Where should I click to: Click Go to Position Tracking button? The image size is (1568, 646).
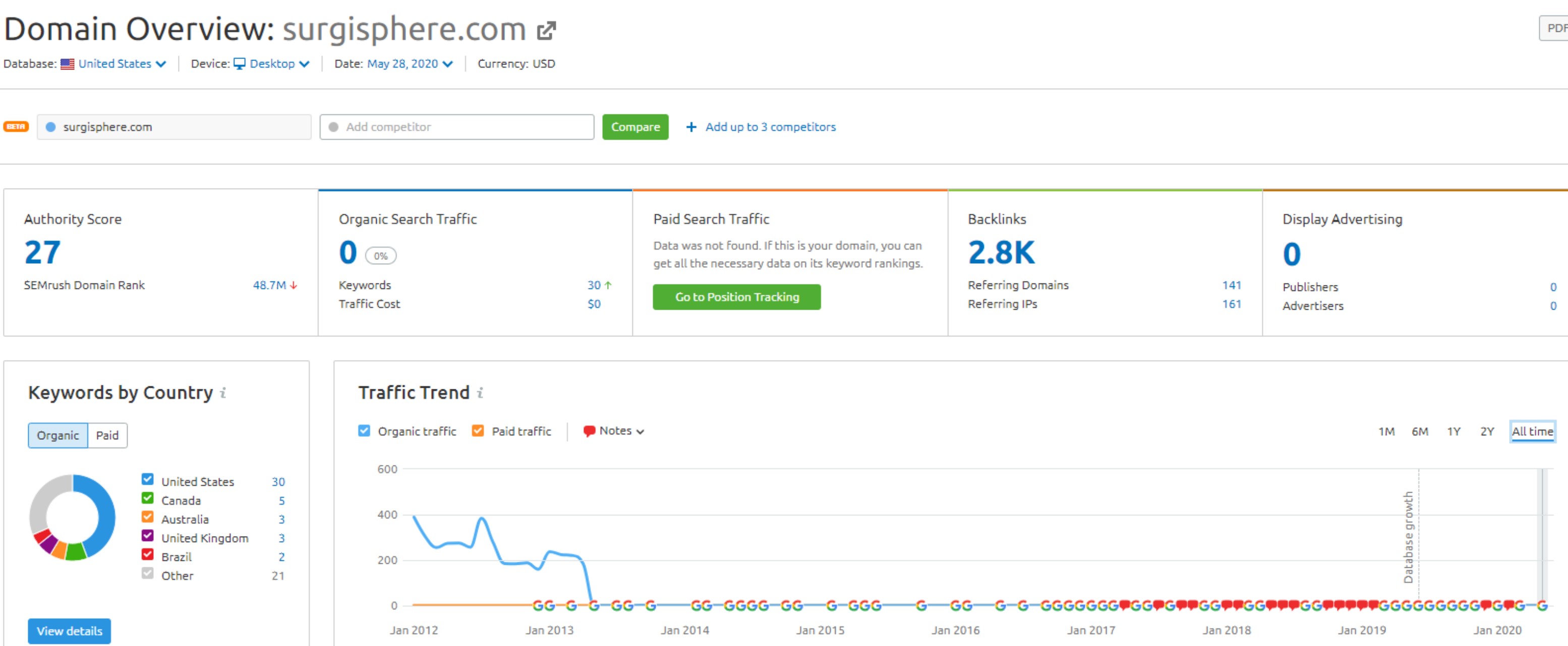[736, 297]
